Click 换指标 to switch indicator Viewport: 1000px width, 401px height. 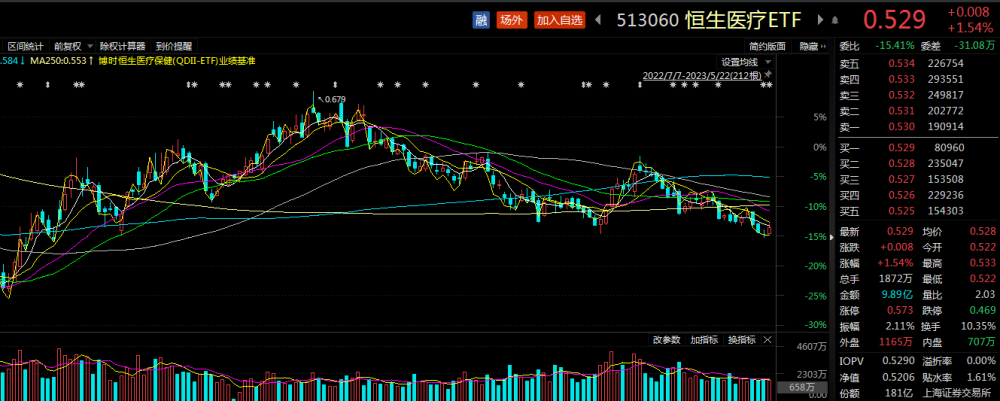click(743, 340)
